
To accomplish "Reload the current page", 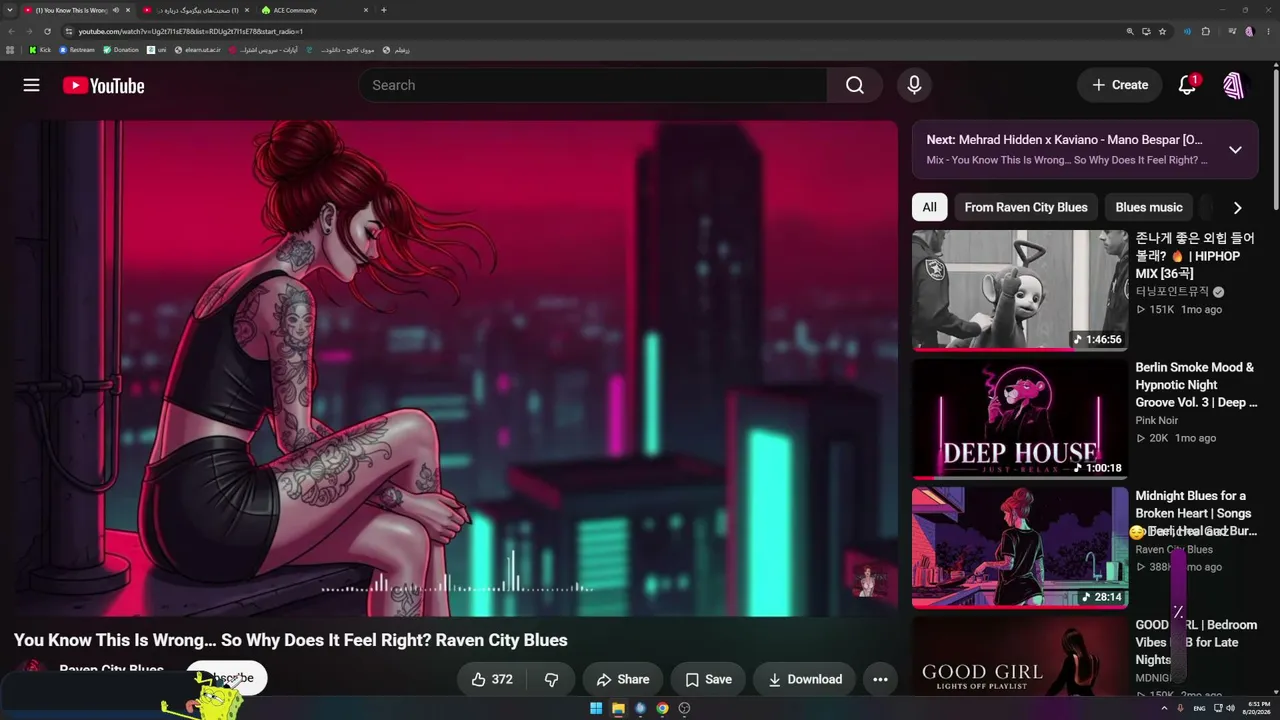I will point(47,31).
